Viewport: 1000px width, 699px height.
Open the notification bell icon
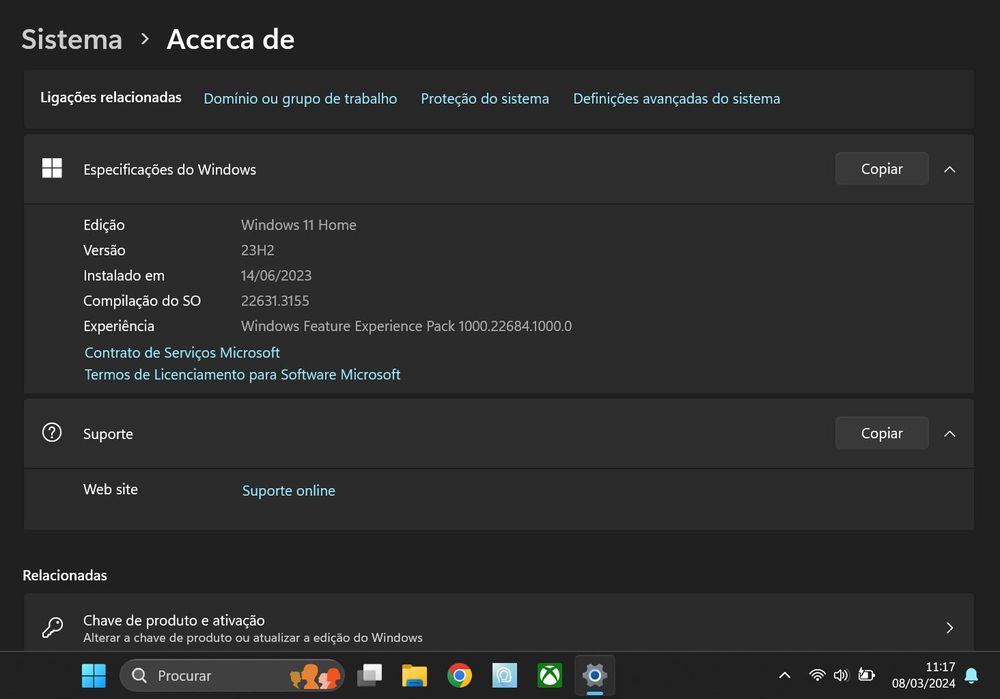[971, 675]
